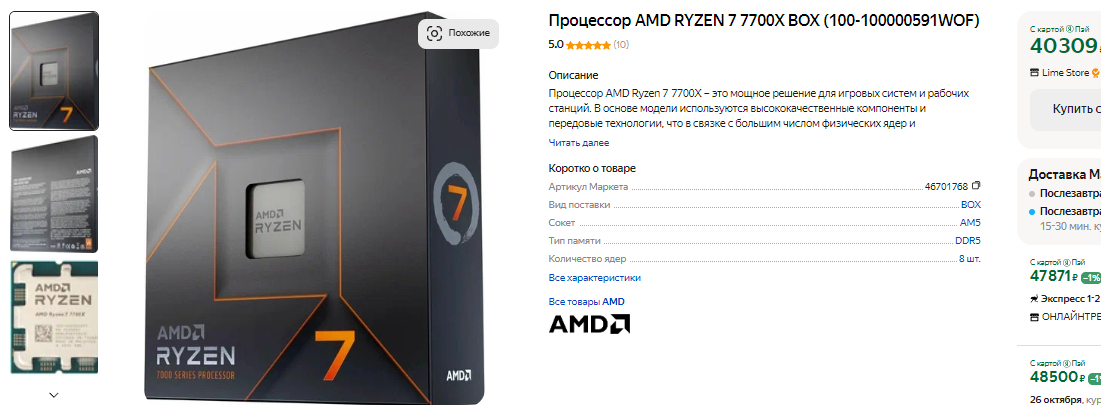Show next thumbnails with down chevron
Viewport: 1101px width, 405px height.
(53, 395)
